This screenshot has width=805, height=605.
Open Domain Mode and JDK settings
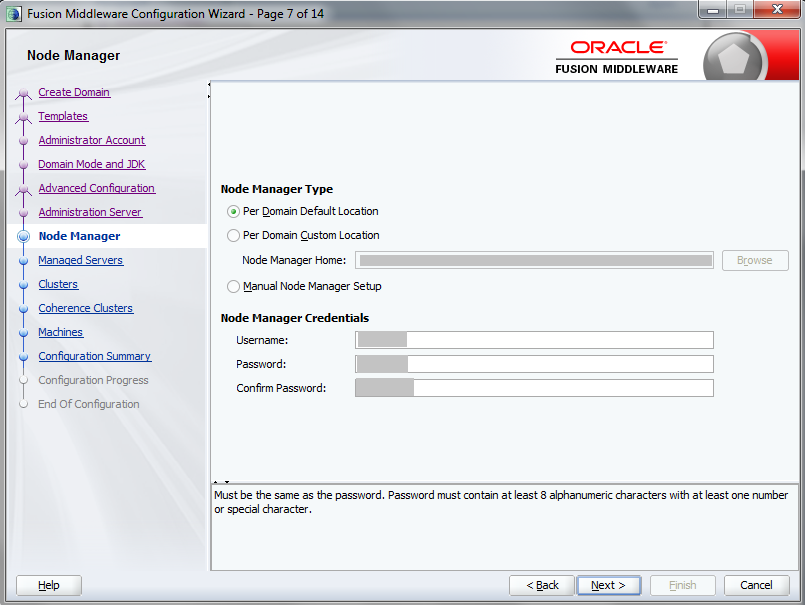tap(91, 164)
